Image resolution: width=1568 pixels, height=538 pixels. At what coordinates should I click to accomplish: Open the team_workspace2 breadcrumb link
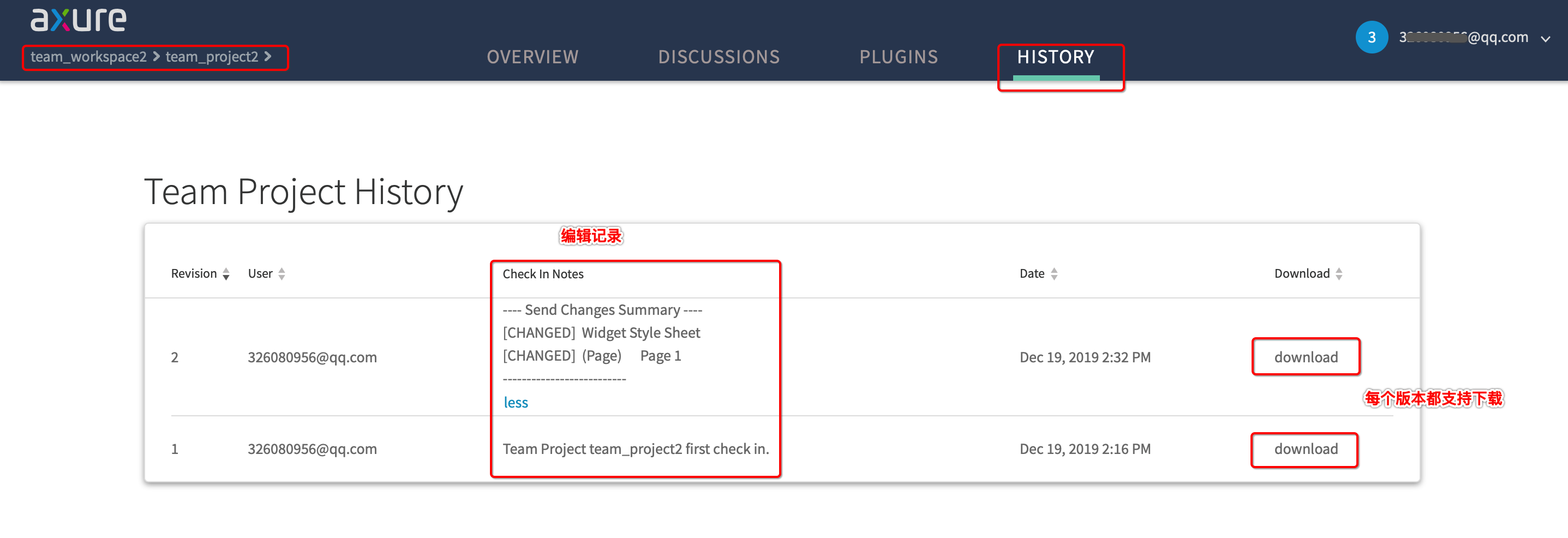click(89, 57)
